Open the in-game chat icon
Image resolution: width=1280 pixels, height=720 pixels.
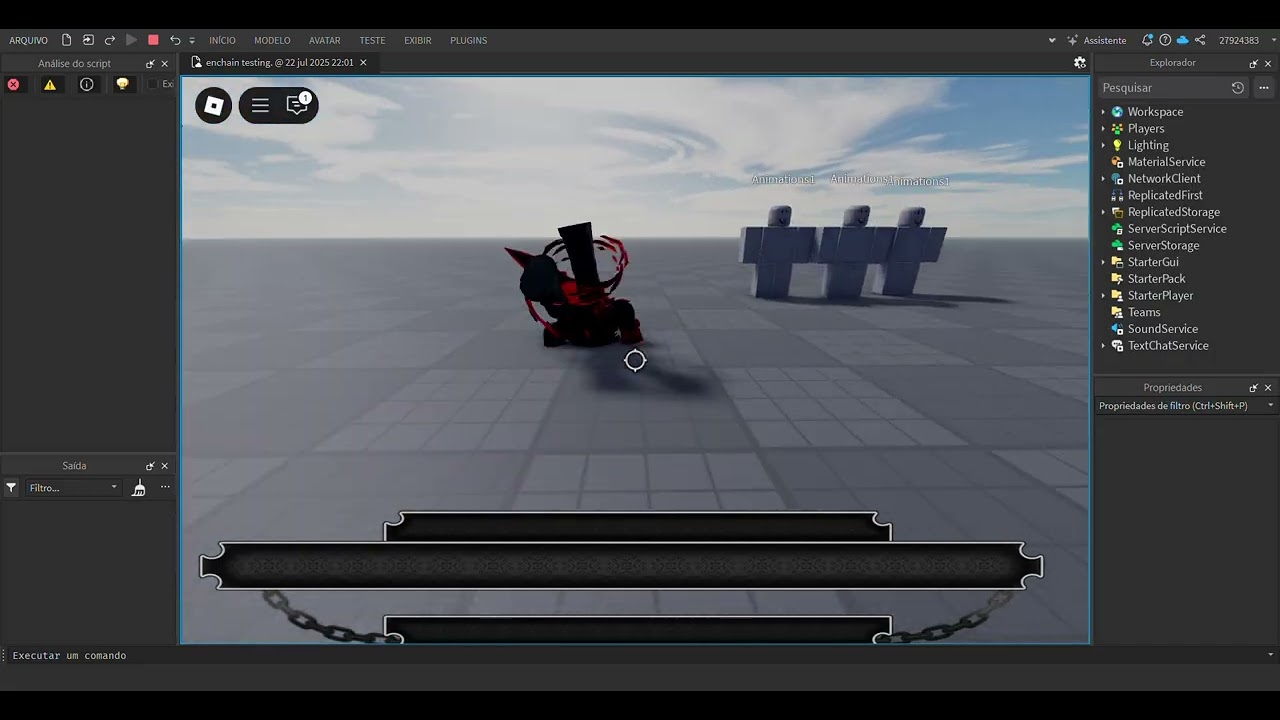(298, 104)
